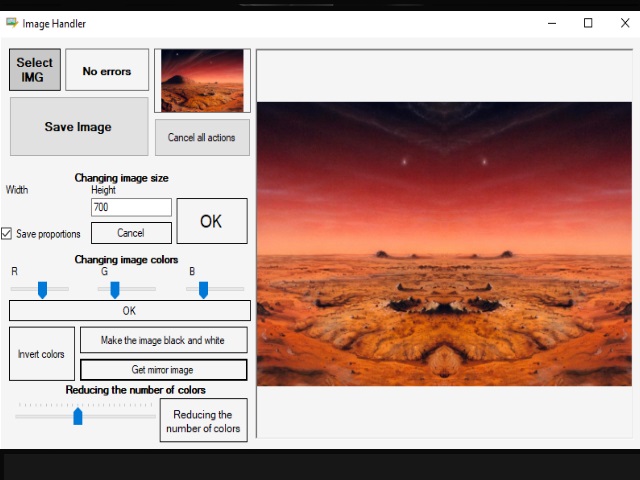Click the Image Handler app icon
640x480 pixels.
pyautogui.click(x=12, y=23)
